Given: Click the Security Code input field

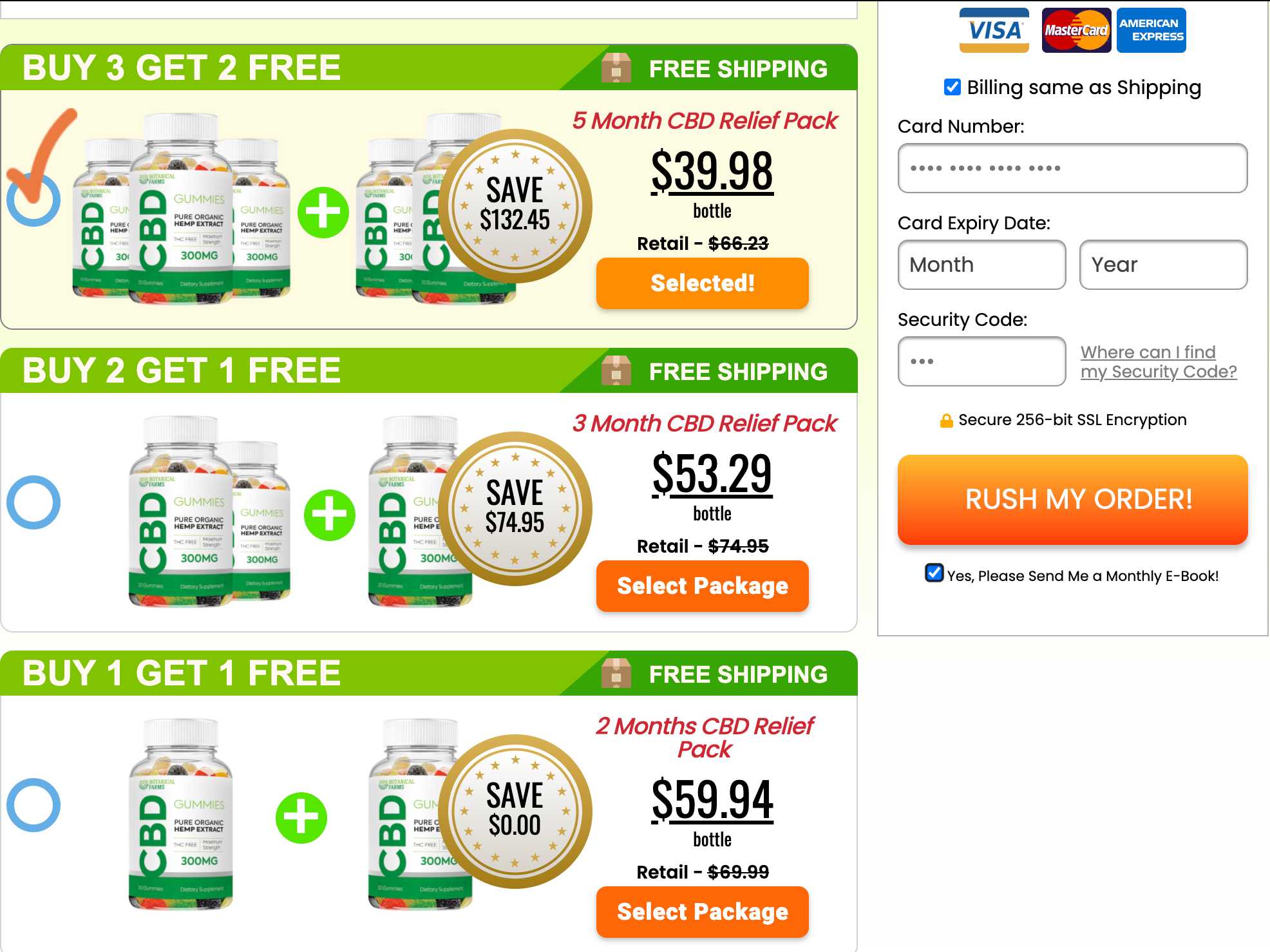Looking at the screenshot, I should [981, 361].
